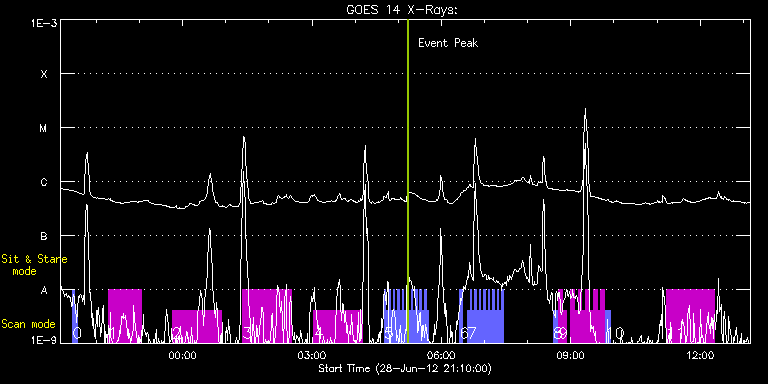Click the observation number "3" label
Screen dimensions: 768x384
[247, 334]
